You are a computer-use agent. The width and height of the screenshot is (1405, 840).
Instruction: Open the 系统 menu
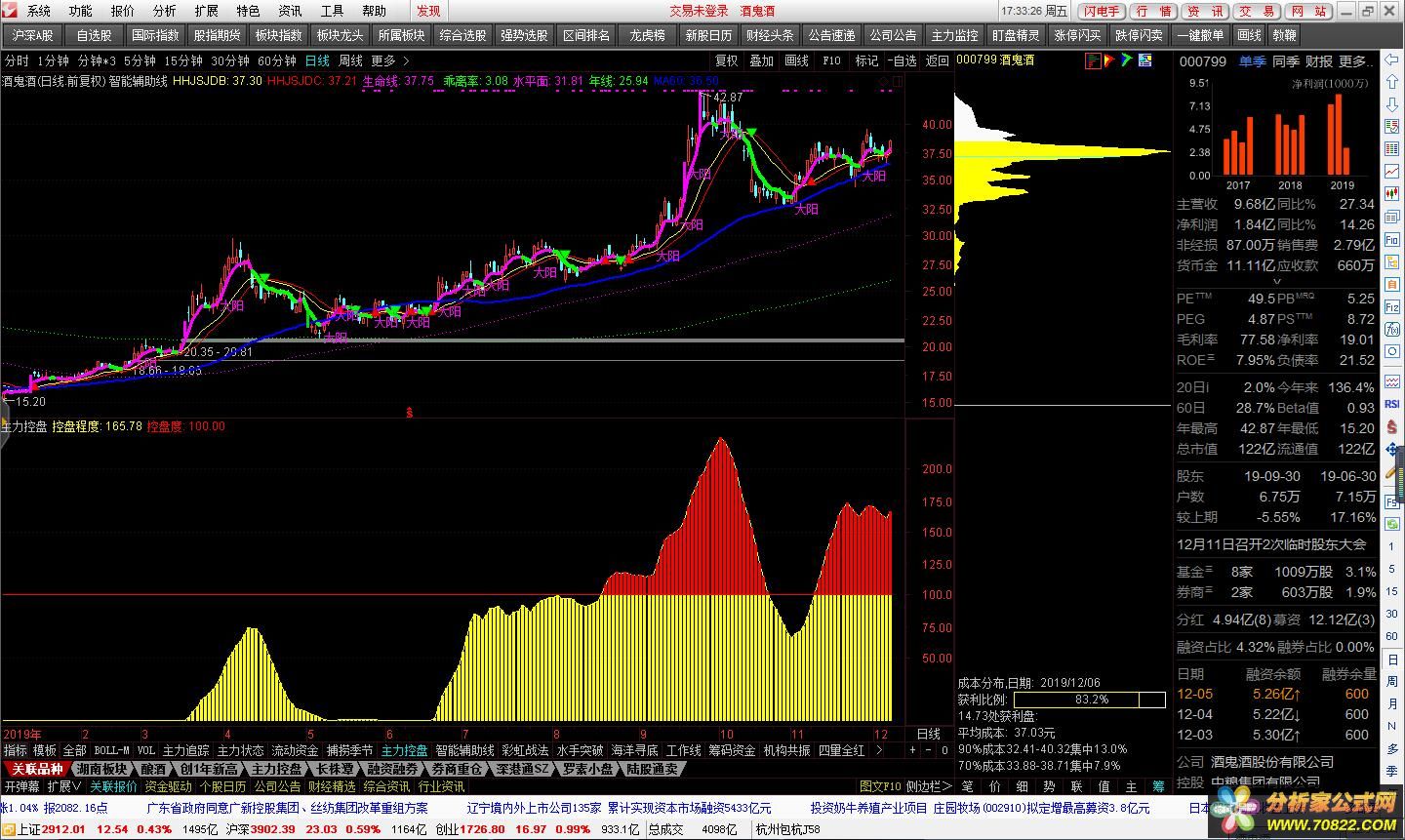tap(38, 11)
